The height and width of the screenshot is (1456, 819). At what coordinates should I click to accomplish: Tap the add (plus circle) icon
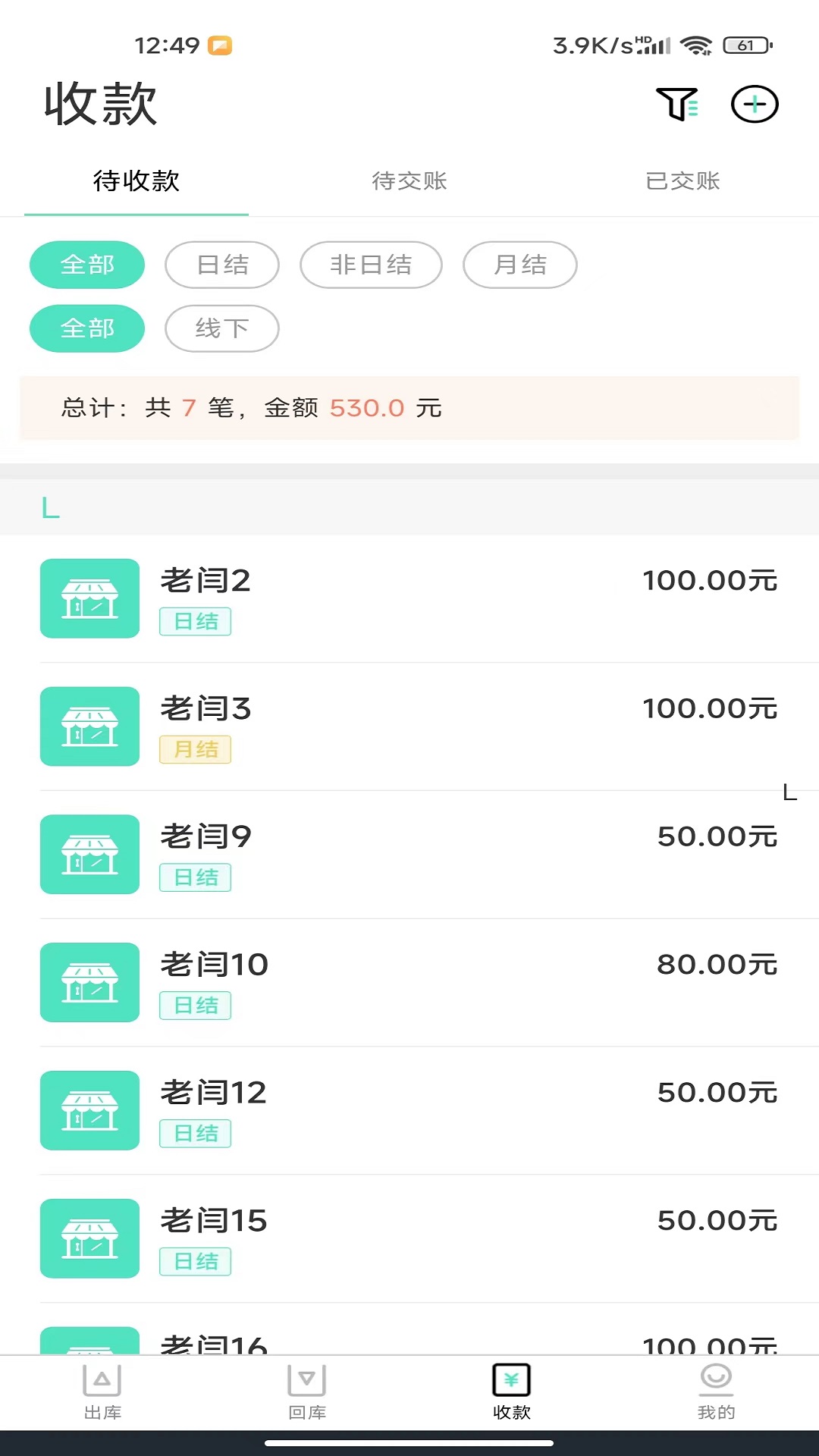(754, 104)
